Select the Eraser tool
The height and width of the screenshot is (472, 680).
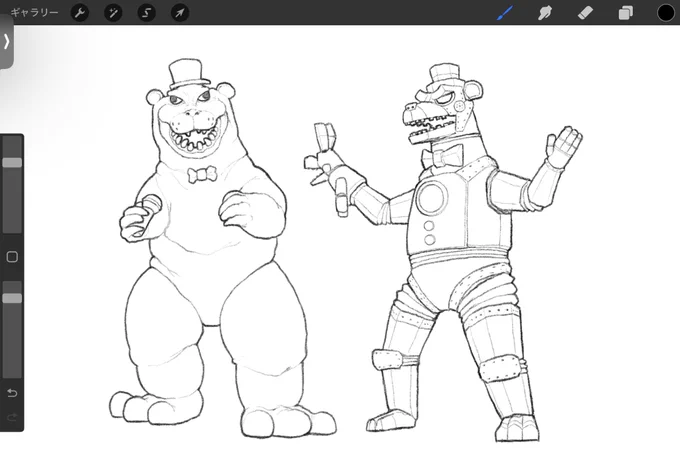[585, 13]
